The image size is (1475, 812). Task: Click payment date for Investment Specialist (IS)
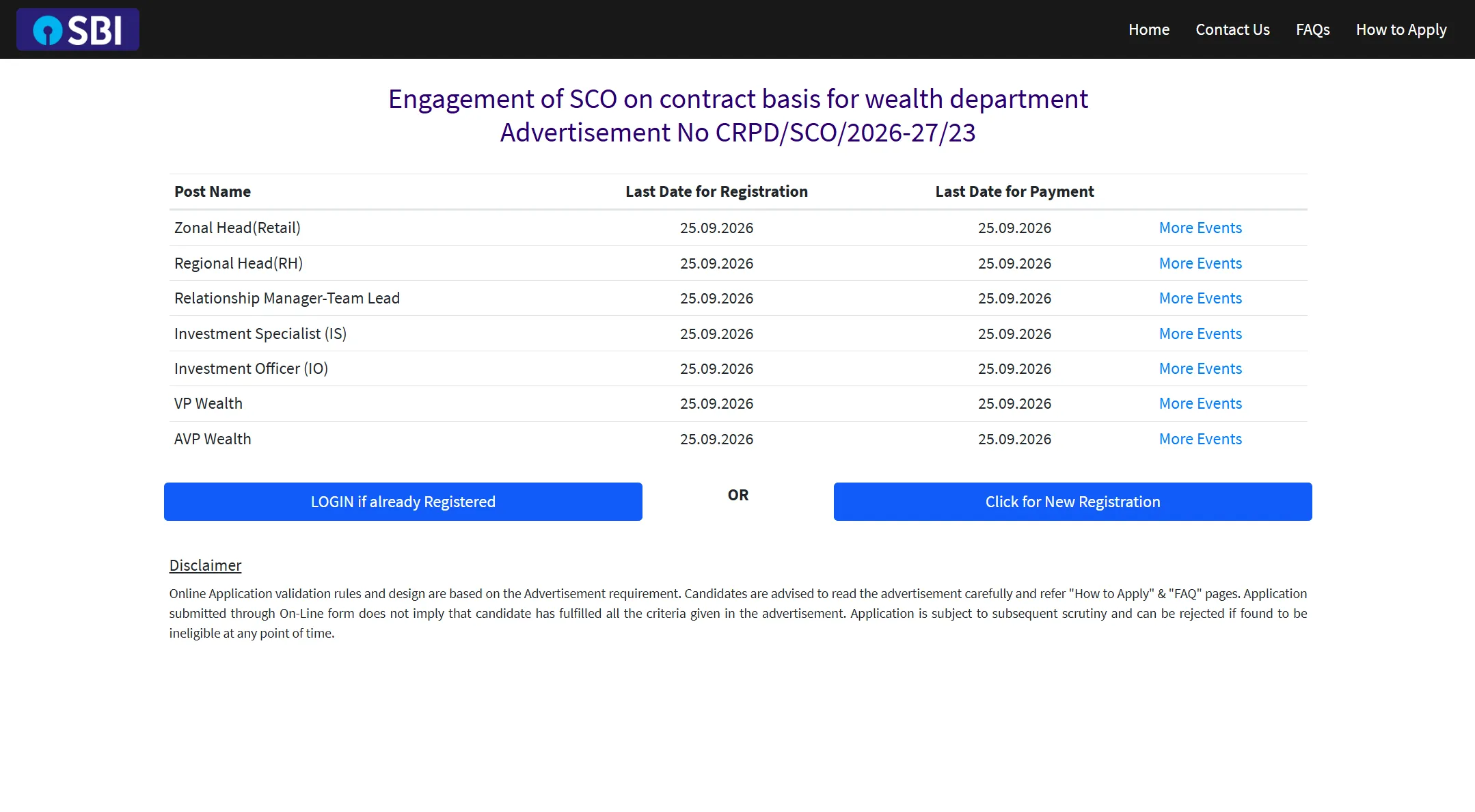click(1014, 334)
